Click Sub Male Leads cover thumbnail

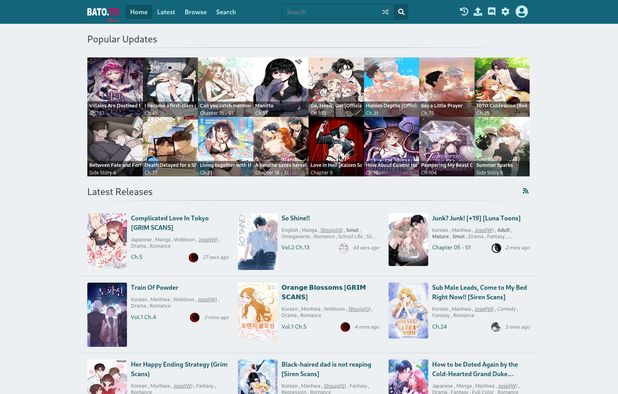[408, 310]
